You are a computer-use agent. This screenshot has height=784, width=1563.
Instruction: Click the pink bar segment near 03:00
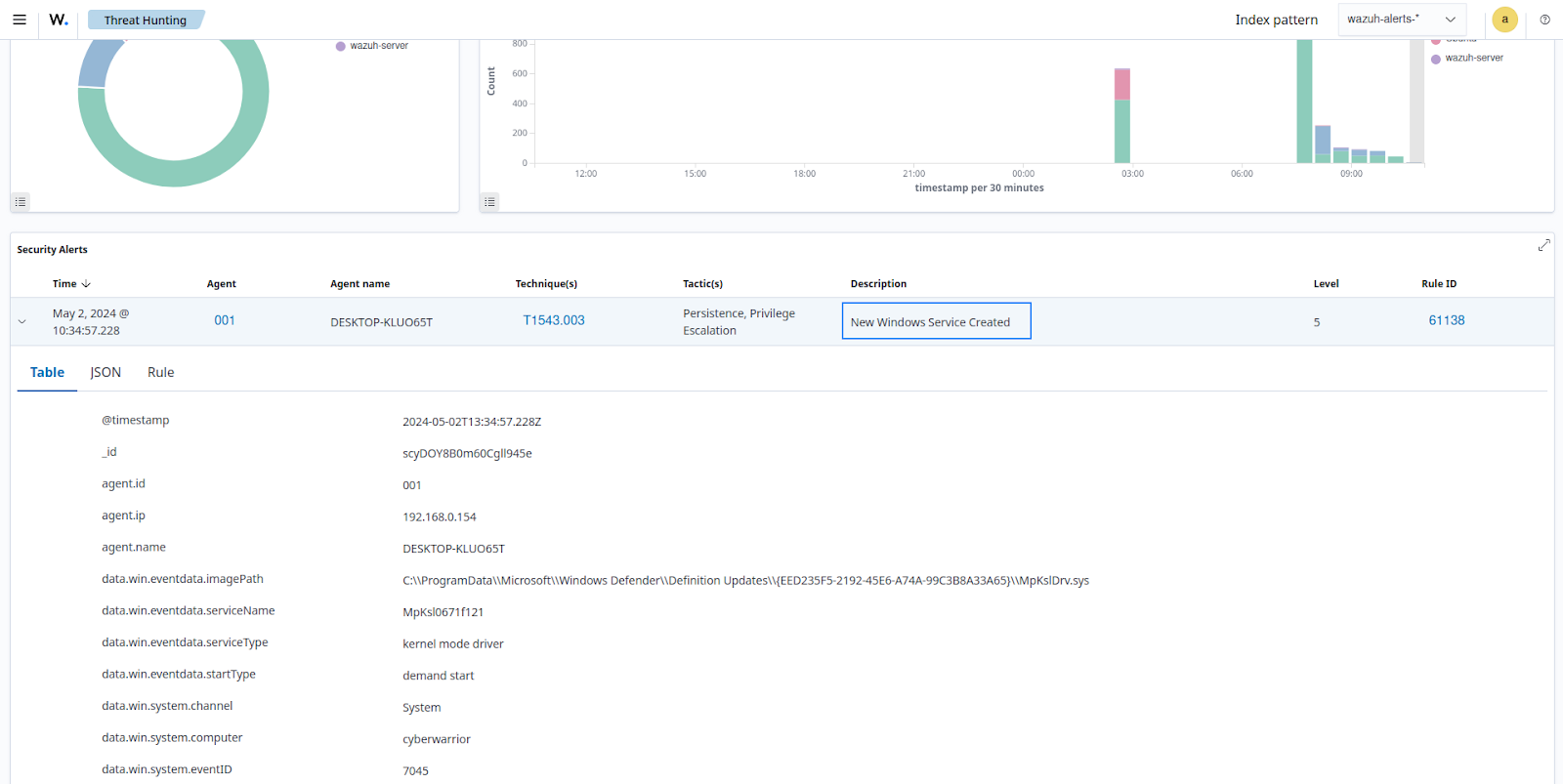tap(1122, 84)
